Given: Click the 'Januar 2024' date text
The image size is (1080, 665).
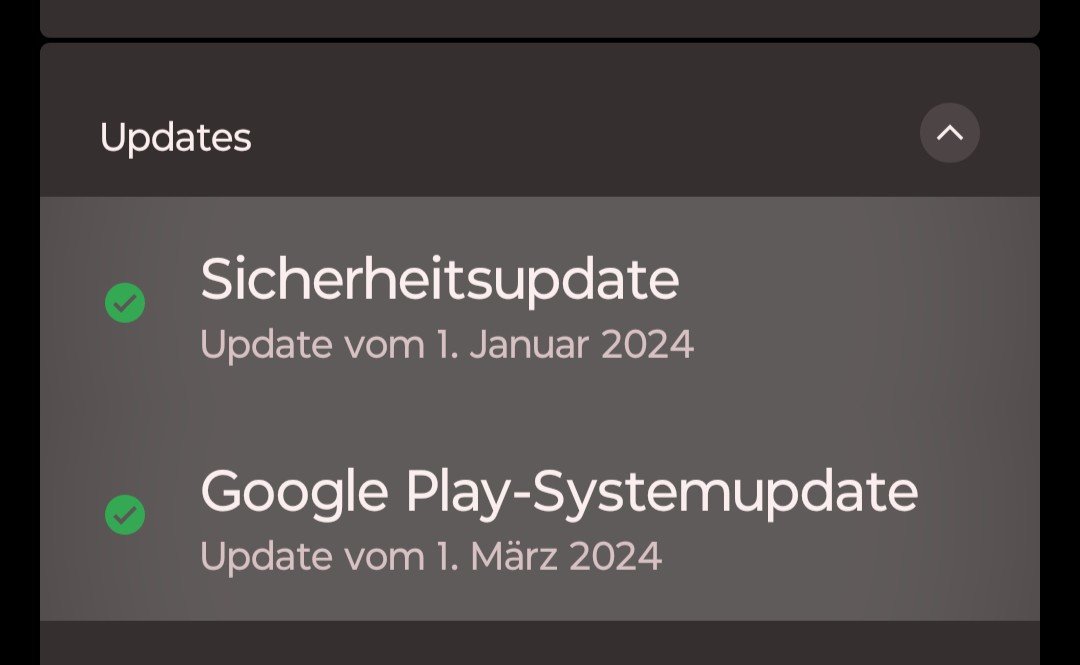Looking at the screenshot, I should coord(581,344).
